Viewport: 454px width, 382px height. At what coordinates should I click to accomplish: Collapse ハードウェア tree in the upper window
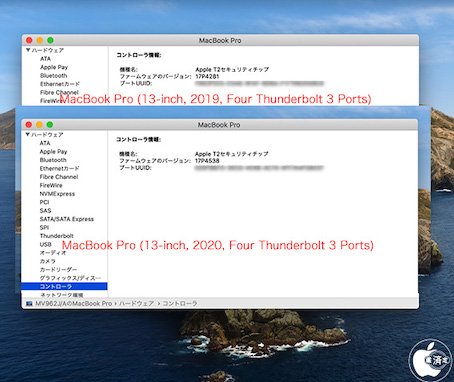point(28,50)
